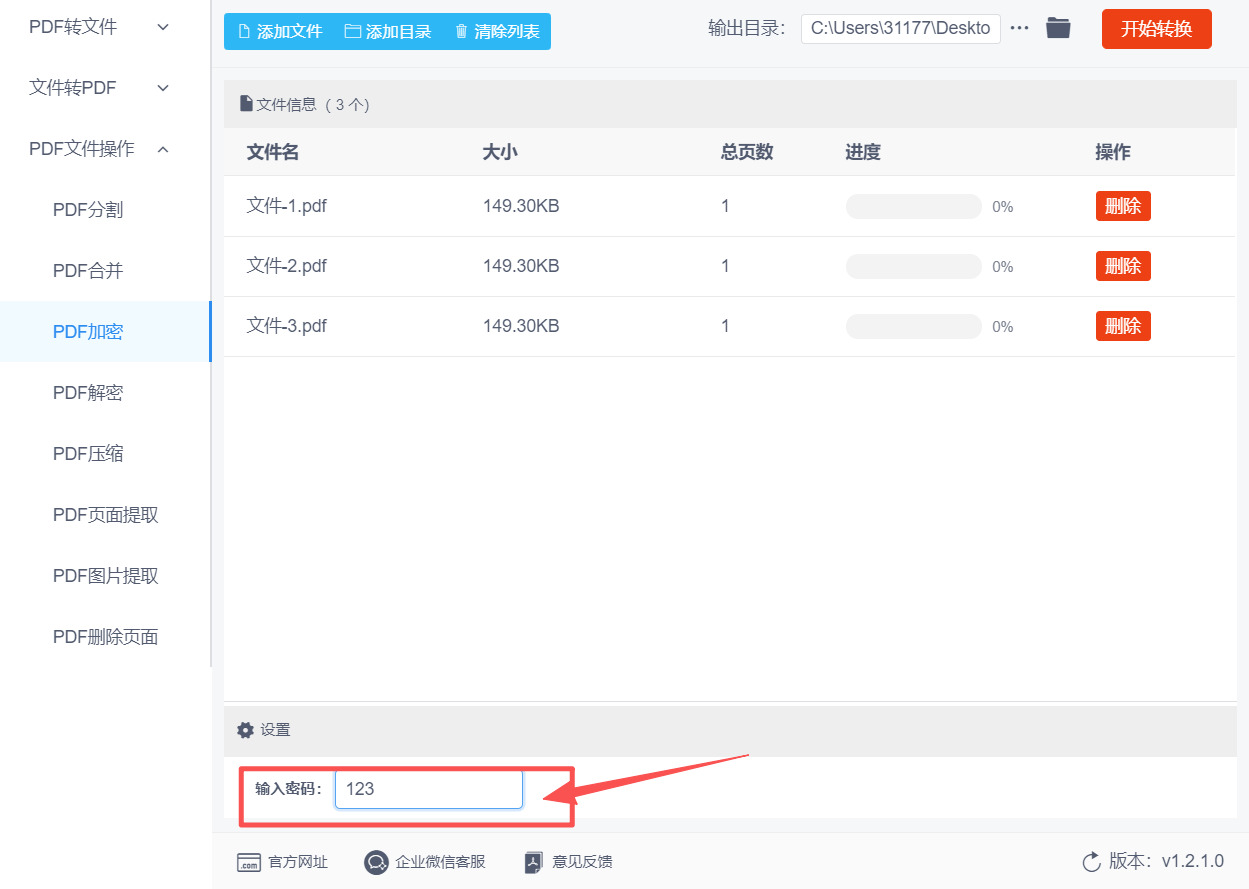The width and height of the screenshot is (1249, 889).
Task: Click the 官方网址 website icon
Action: coord(249,863)
